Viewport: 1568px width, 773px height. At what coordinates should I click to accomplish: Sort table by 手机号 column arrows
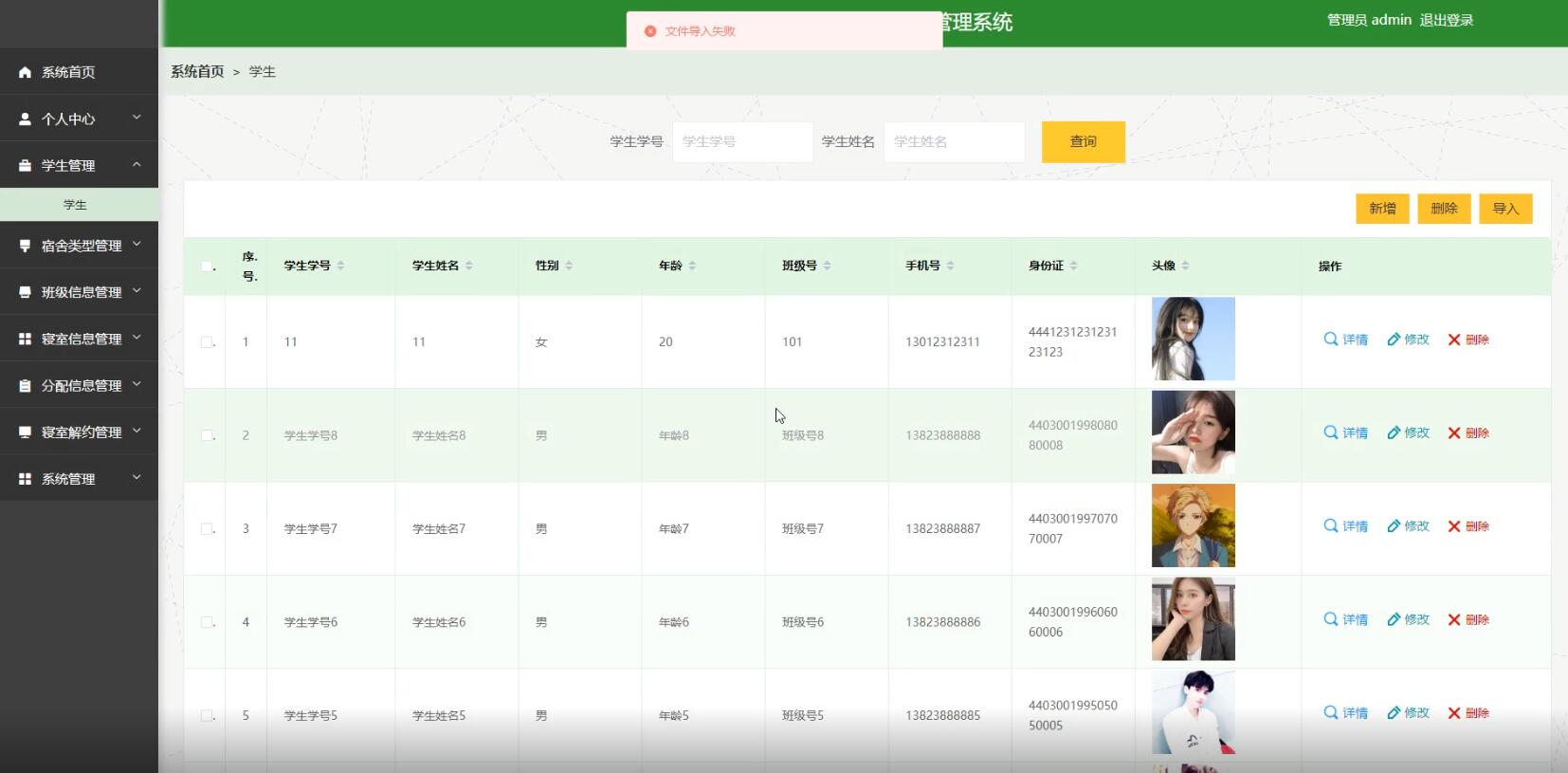pyautogui.click(x=950, y=266)
